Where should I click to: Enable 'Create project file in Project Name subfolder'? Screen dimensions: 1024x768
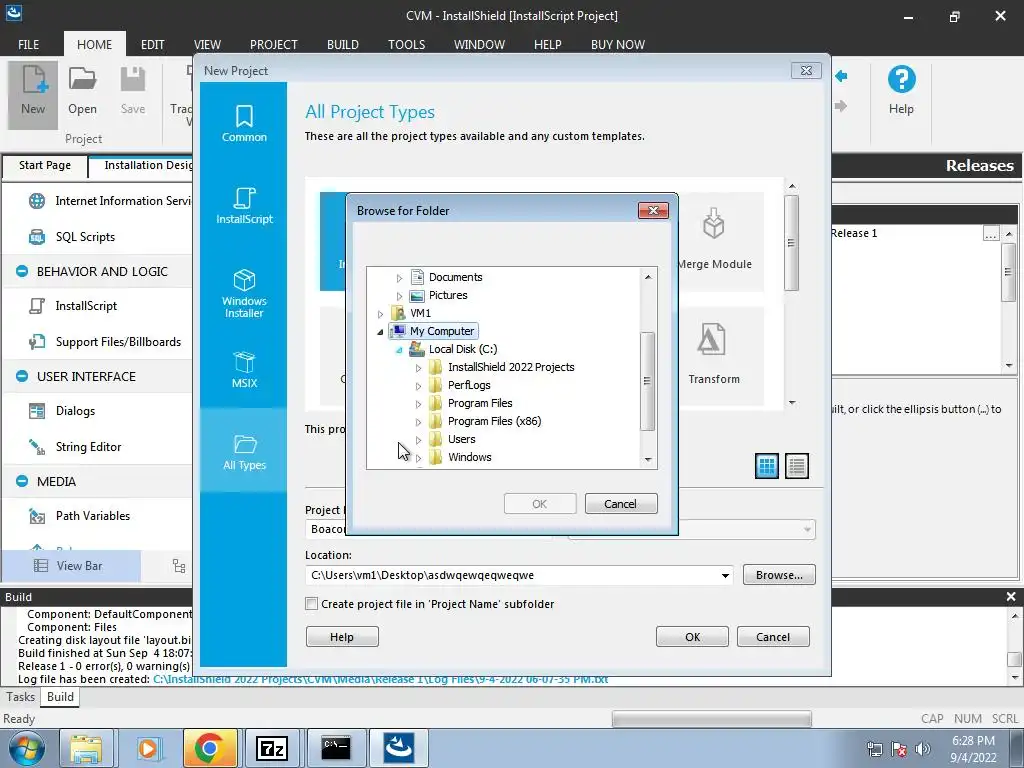[x=312, y=604]
